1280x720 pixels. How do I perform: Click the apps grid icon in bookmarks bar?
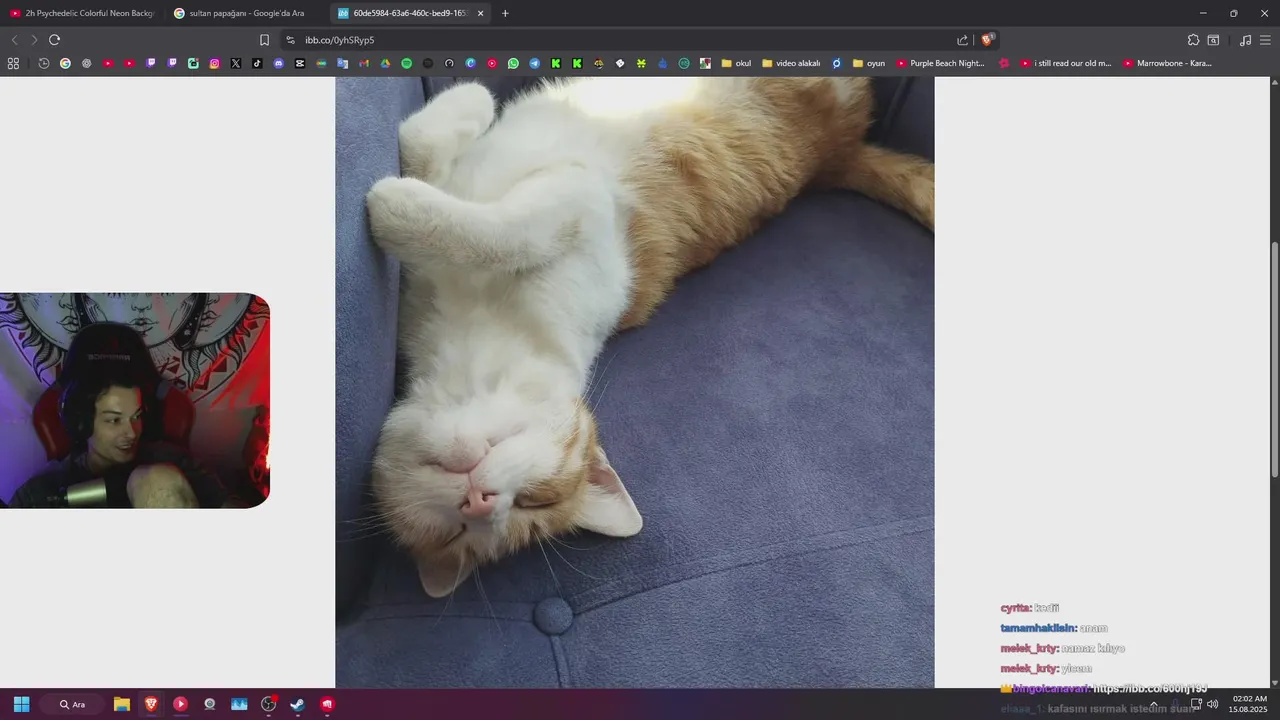(13, 63)
